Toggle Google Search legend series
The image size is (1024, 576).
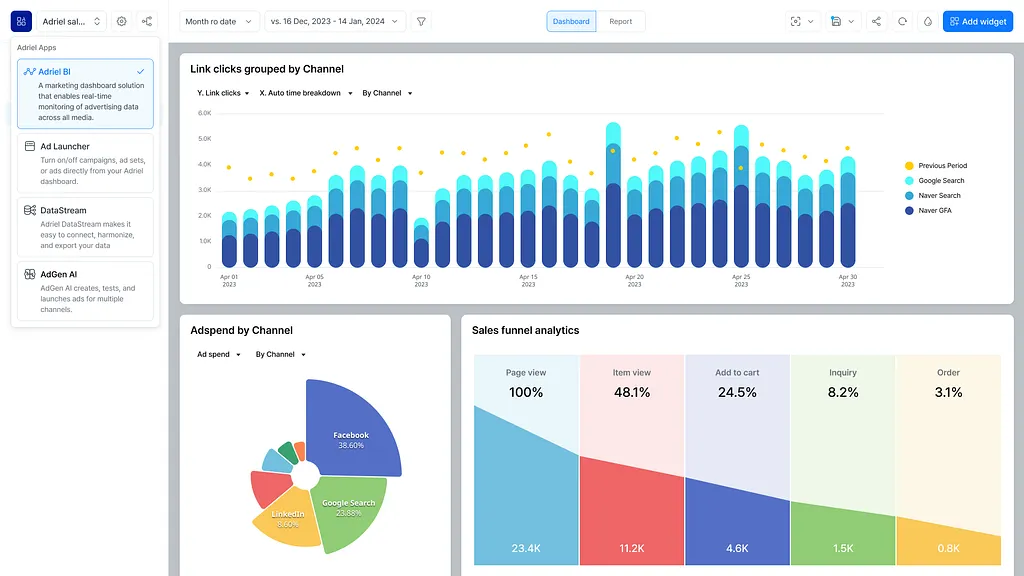(941, 181)
